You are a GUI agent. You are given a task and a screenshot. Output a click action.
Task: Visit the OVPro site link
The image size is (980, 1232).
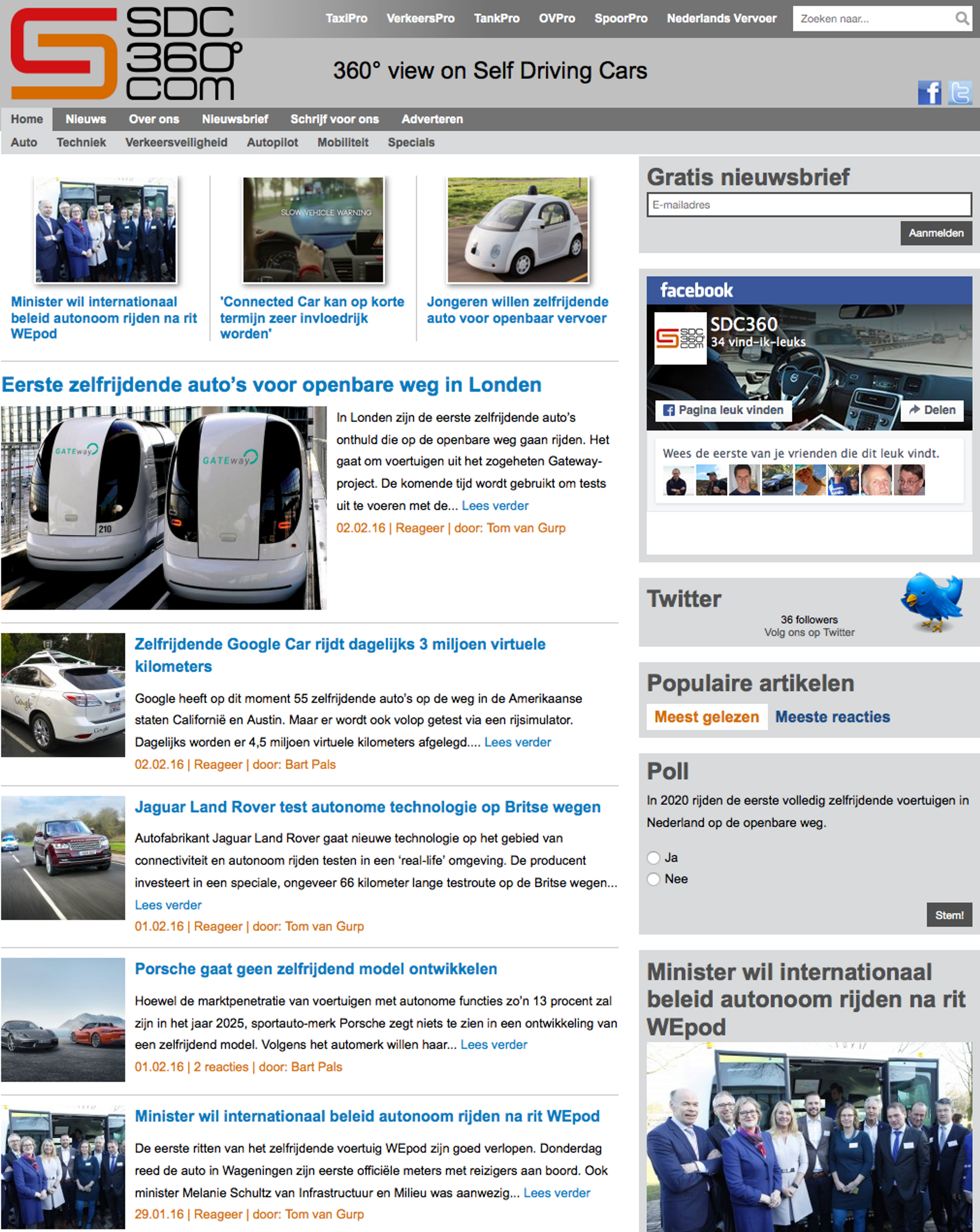point(557,18)
